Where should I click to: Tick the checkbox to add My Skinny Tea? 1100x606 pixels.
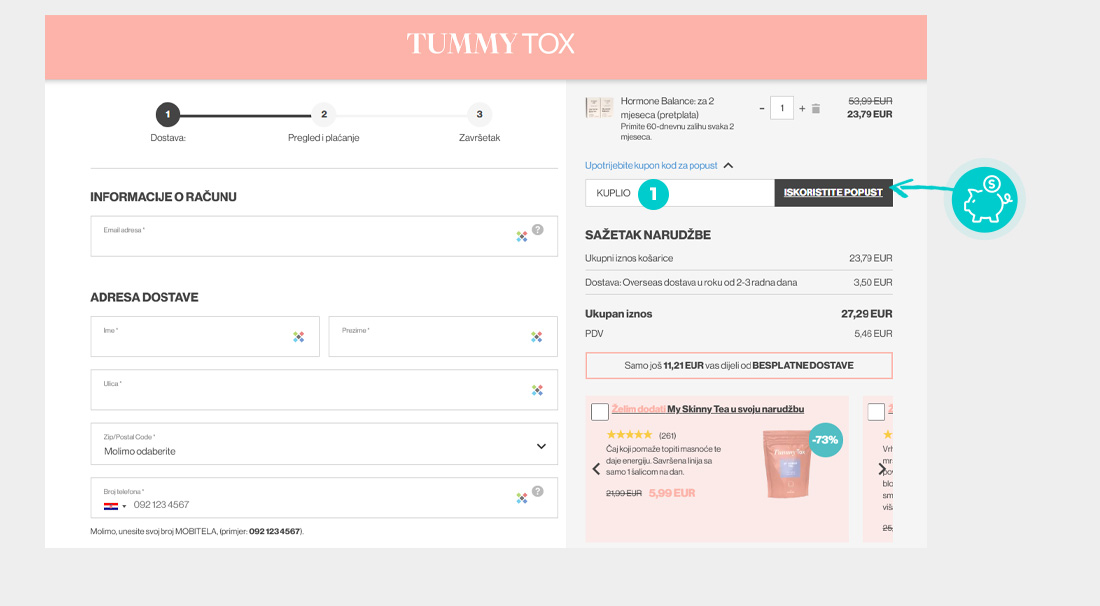pos(600,412)
